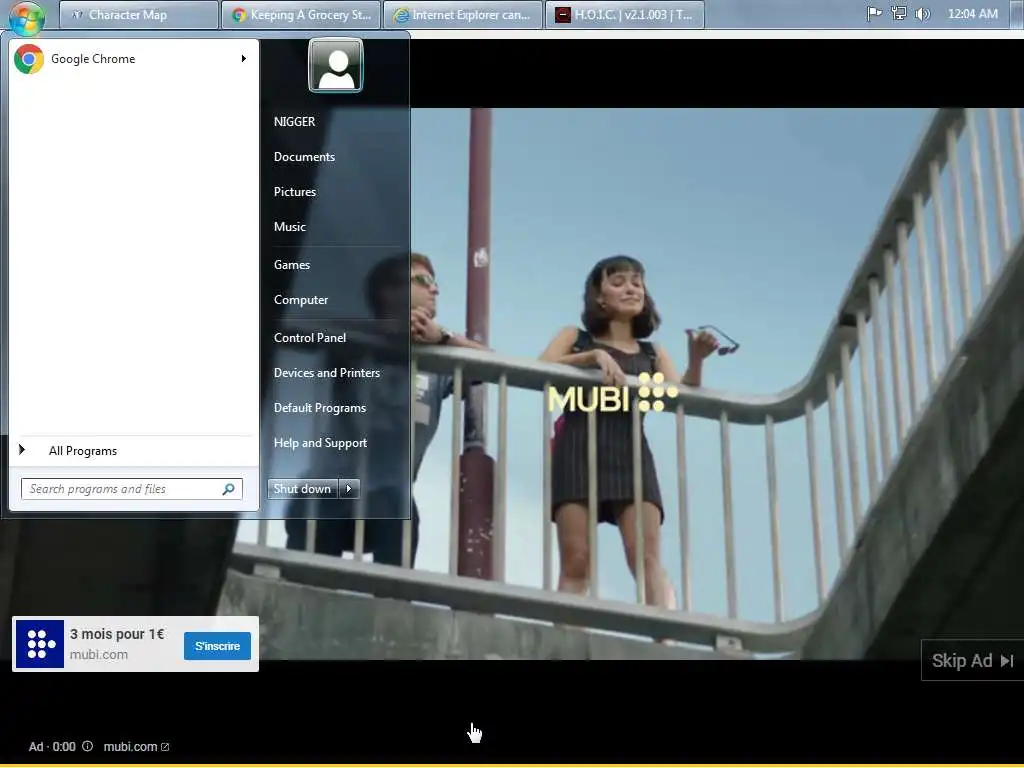Expand All Programs list
Screen dimensions: 1024x768
pyautogui.click(x=134, y=451)
